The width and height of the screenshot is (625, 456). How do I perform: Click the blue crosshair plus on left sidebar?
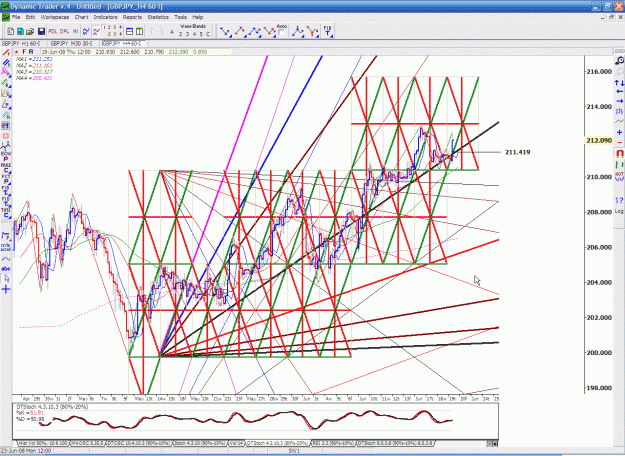pos(6,289)
